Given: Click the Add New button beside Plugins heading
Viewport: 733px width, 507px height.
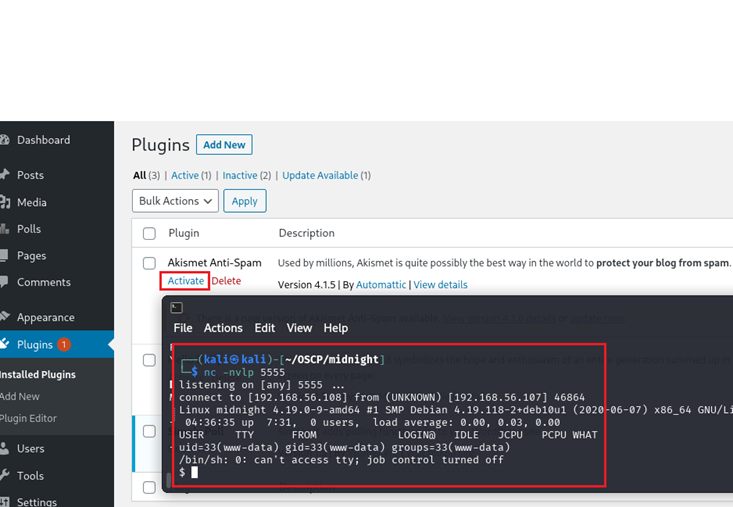Looking at the screenshot, I should [x=224, y=145].
